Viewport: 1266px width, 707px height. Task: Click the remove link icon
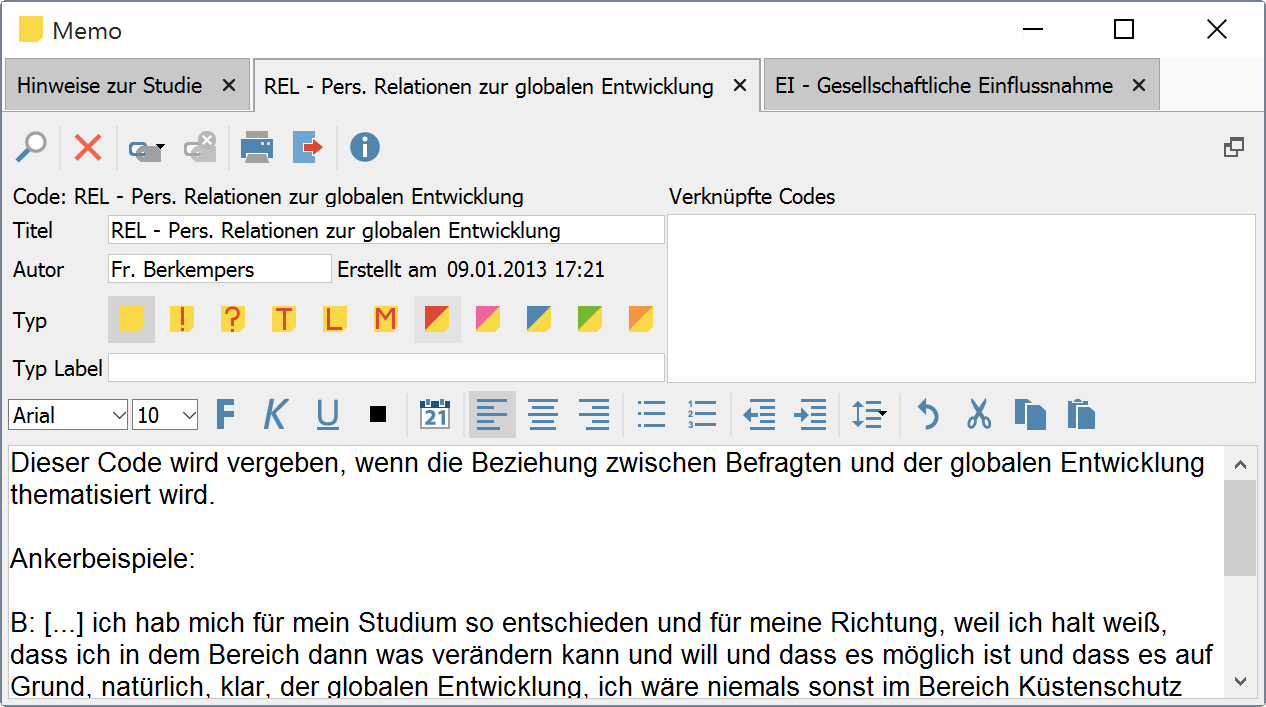pos(200,147)
